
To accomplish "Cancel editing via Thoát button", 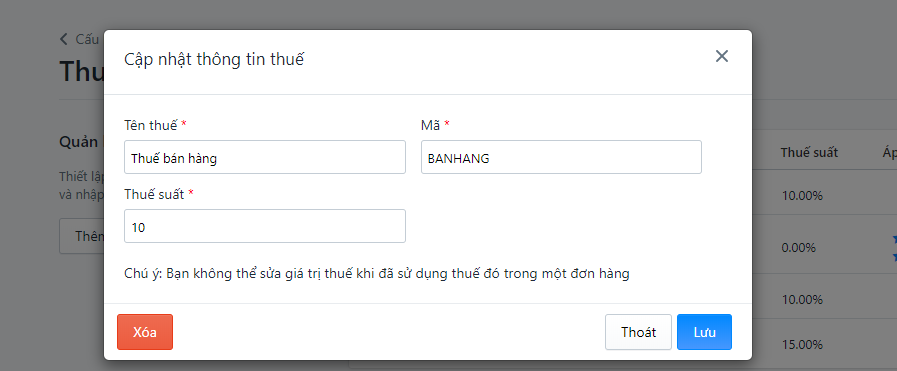I will pyautogui.click(x=638, y=332).
